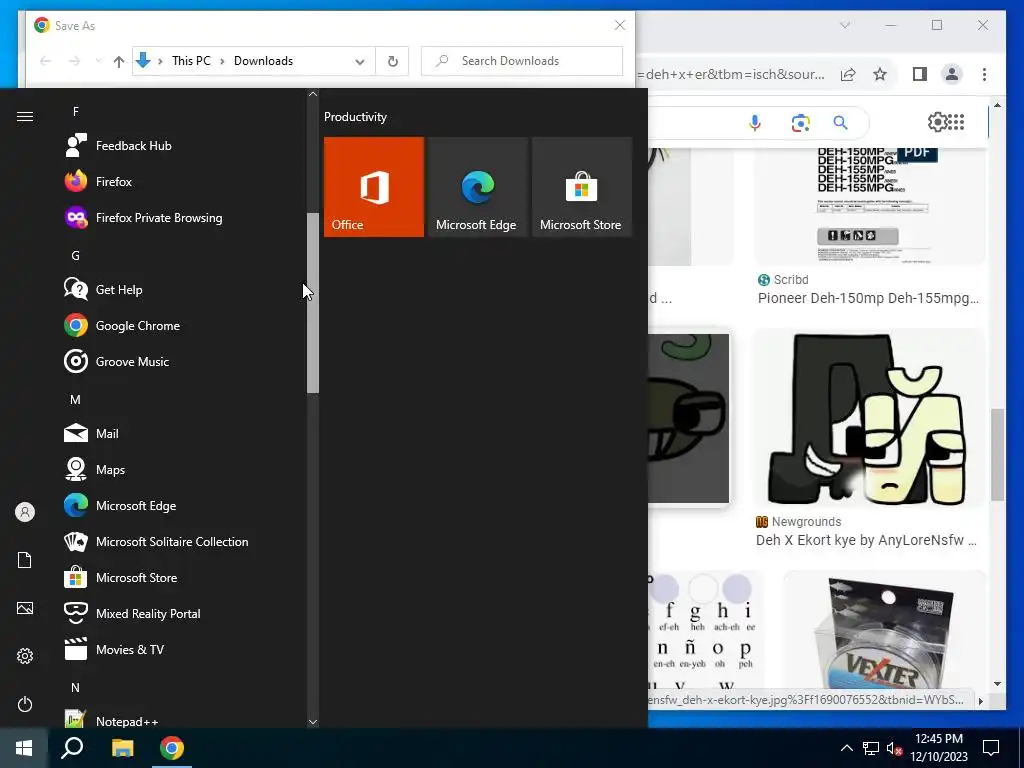Jump to letter G section header
This screenshot has height=768, width=1024.
coord(76,255)
